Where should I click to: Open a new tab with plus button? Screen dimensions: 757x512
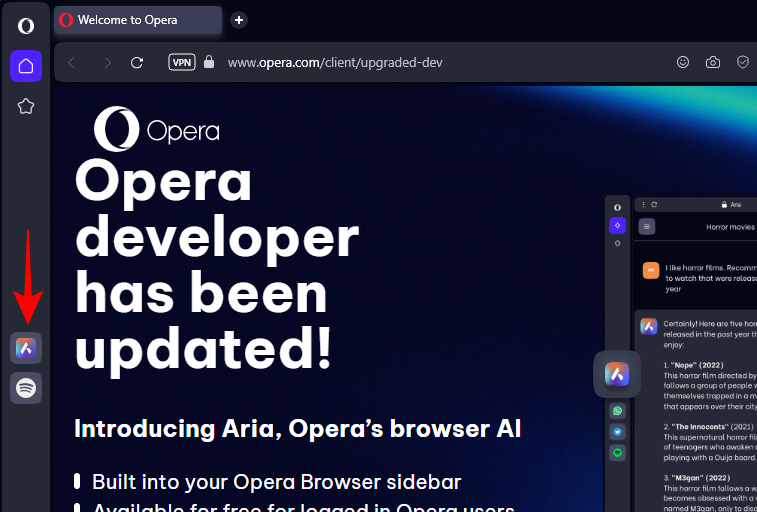point(239,20)
